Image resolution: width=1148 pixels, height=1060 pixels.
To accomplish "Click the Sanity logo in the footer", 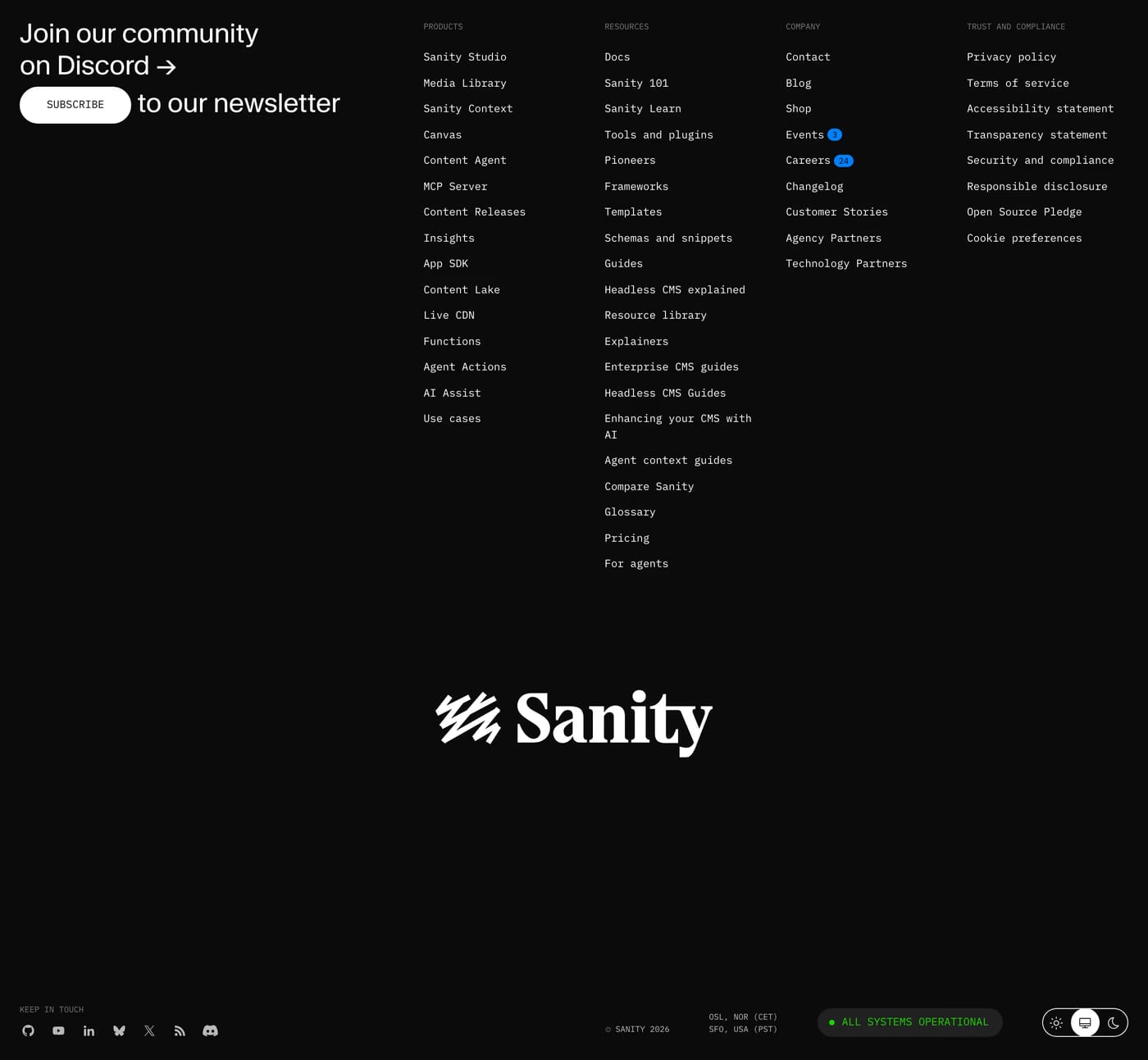I will [574, 721].
